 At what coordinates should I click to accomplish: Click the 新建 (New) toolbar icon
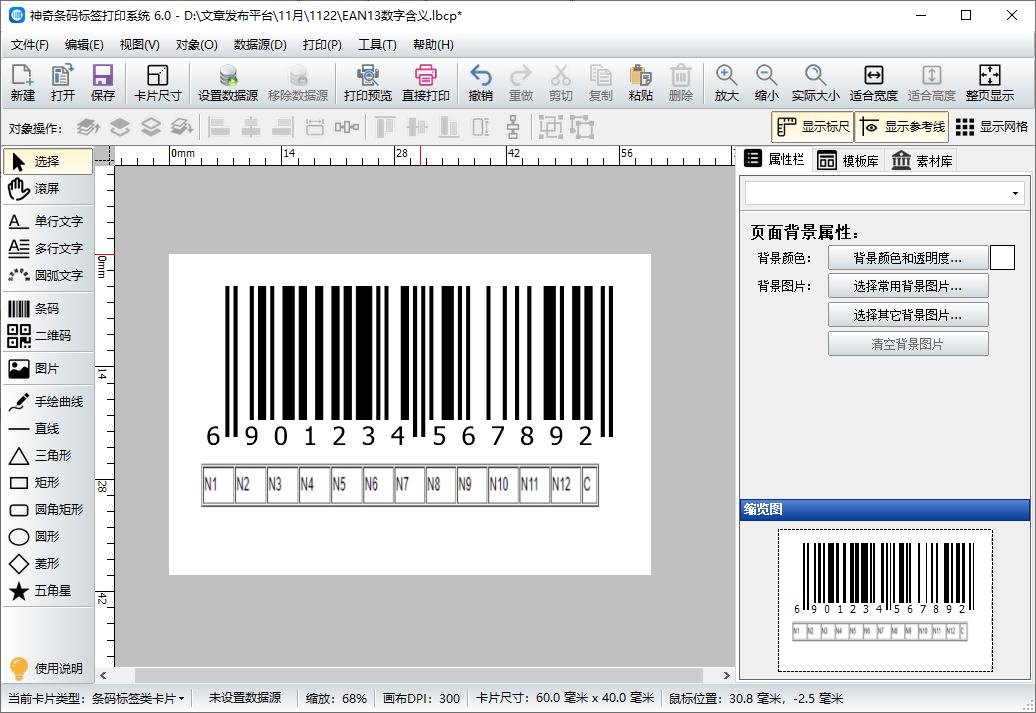[22, 83]
